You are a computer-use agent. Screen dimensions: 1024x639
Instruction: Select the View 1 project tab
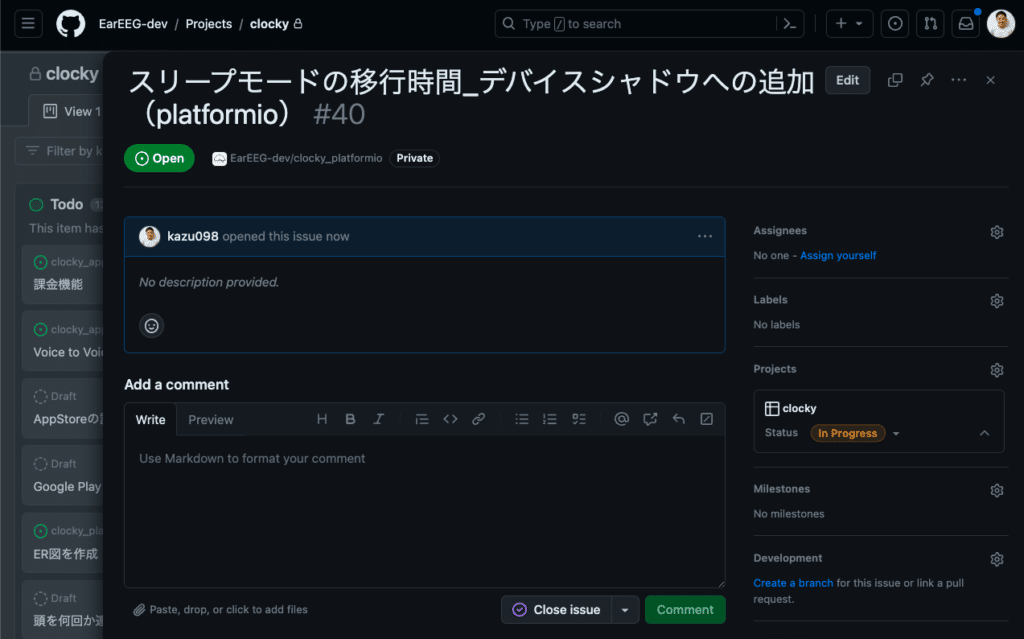[72, 112]
